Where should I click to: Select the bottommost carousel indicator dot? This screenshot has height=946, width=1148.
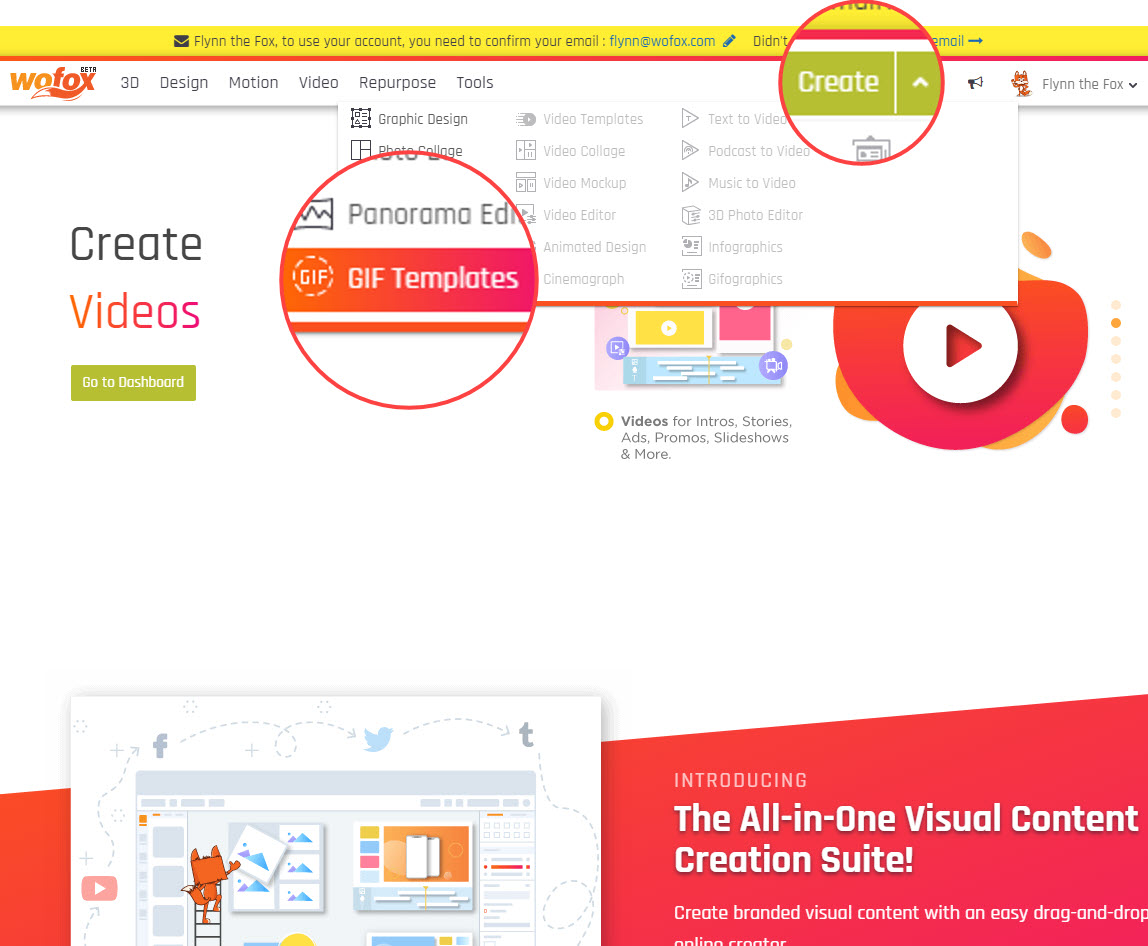point(1116,413)
